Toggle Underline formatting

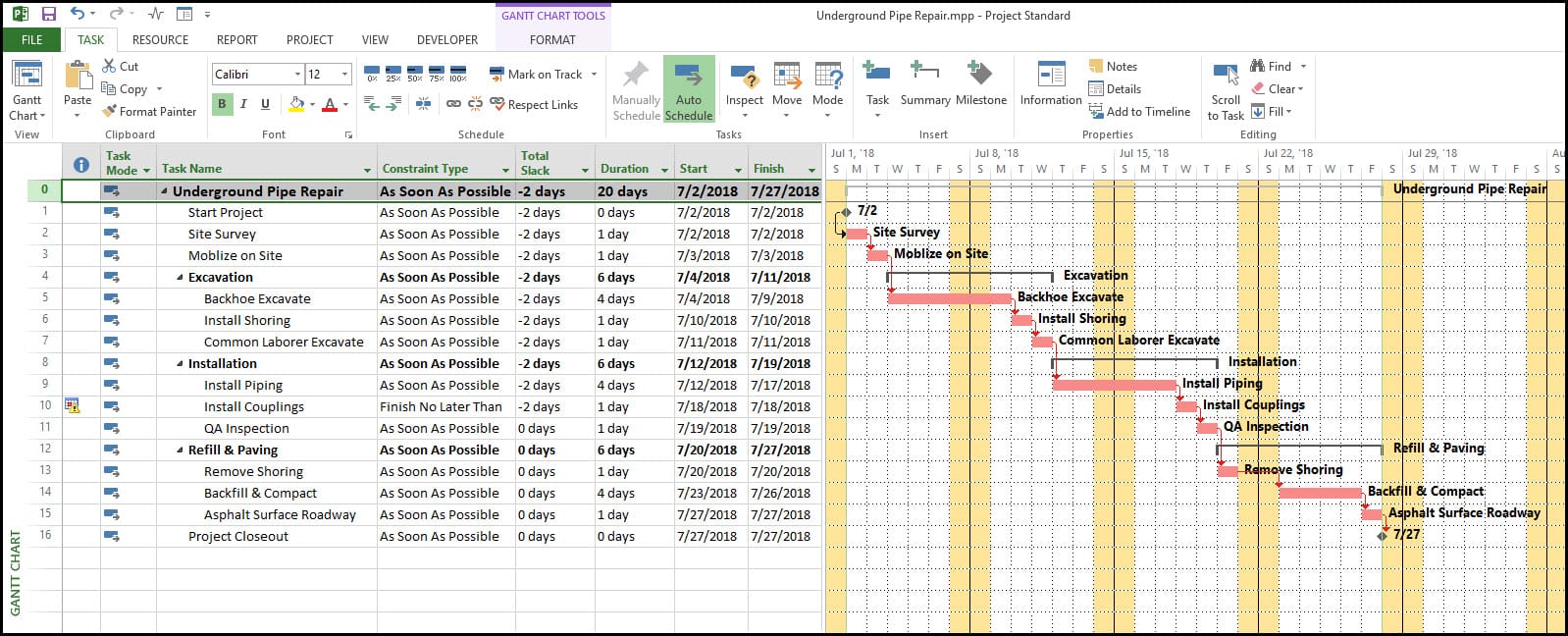coord(265,104)
